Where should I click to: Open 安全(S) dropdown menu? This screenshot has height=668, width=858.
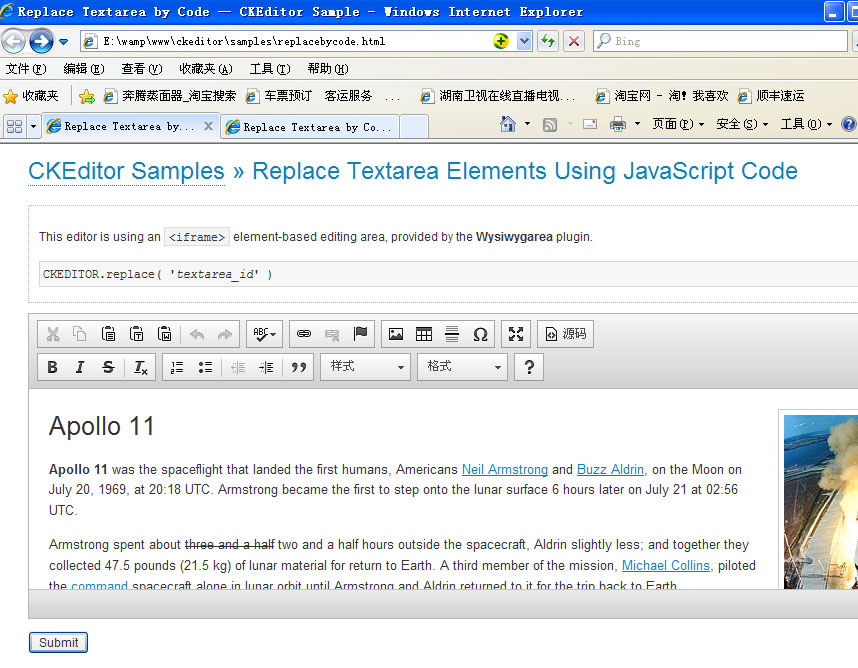pos(742,124)
